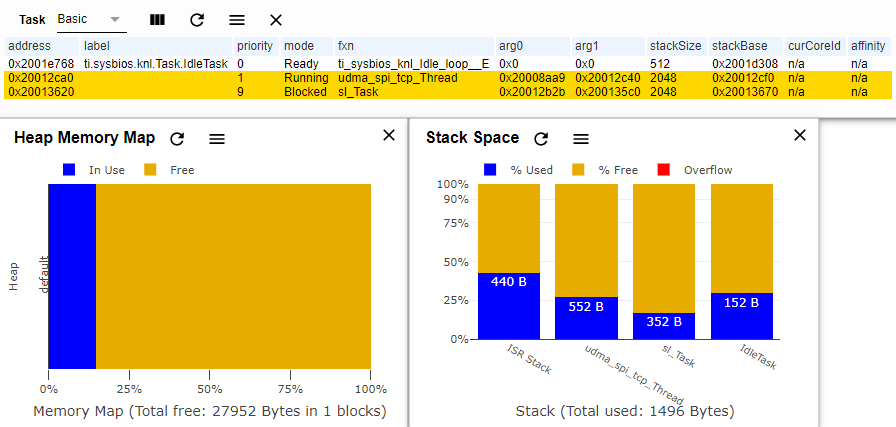Open the Stack Space options menu
This screenshot has width=896, height=427.
(581, 138)
